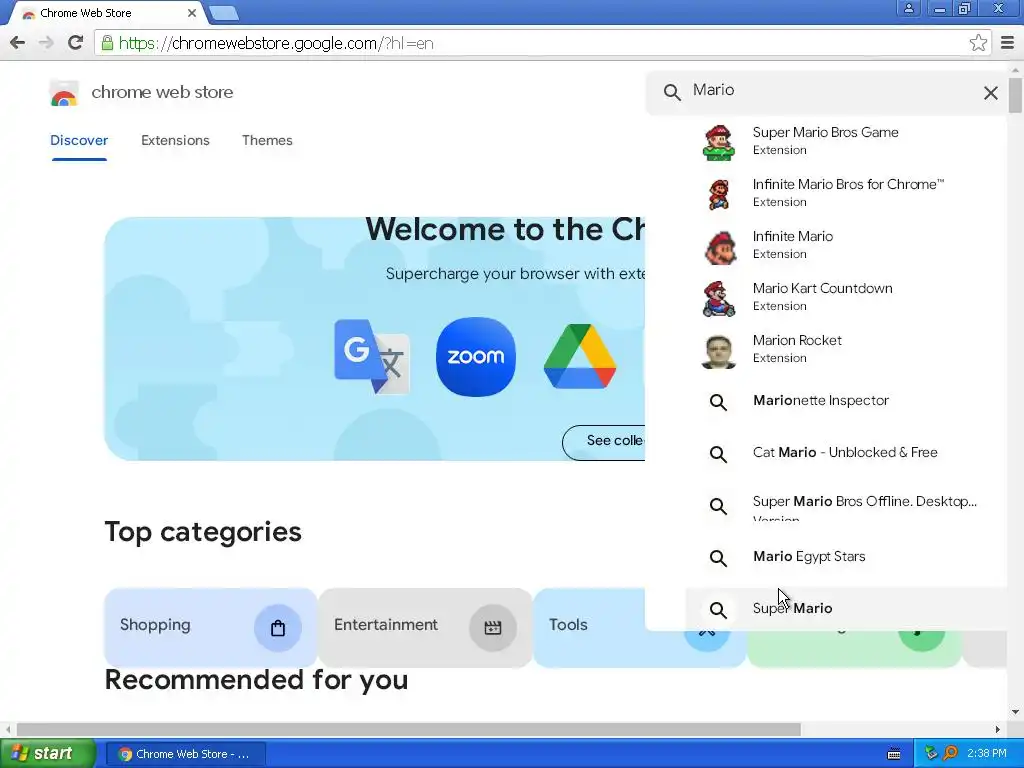Open Super Mario Bros Game extension icon

click(x=719, y=142)
